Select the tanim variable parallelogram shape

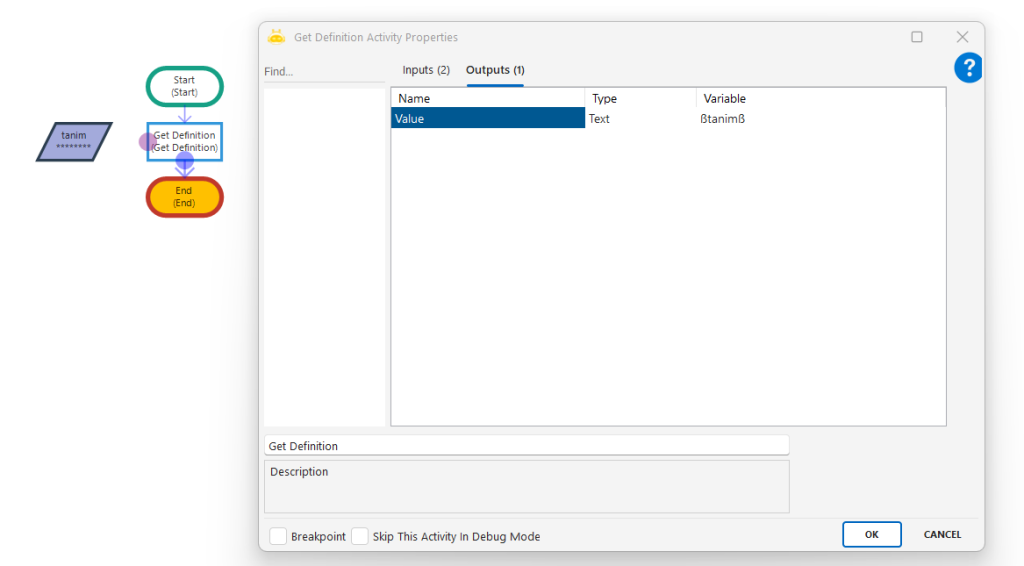tap(74, 141)
